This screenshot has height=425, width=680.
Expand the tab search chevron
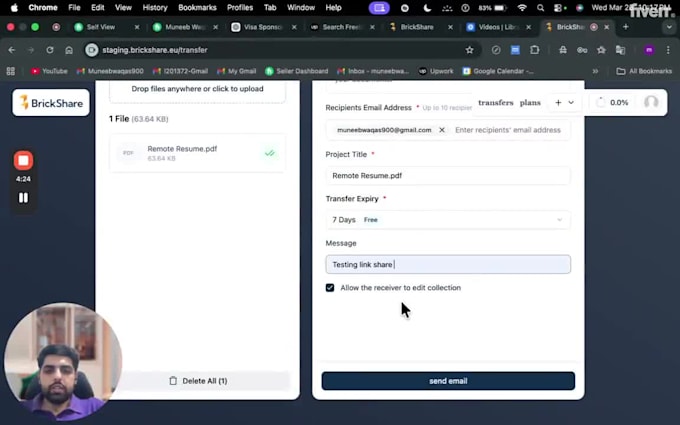coord(669,27)
